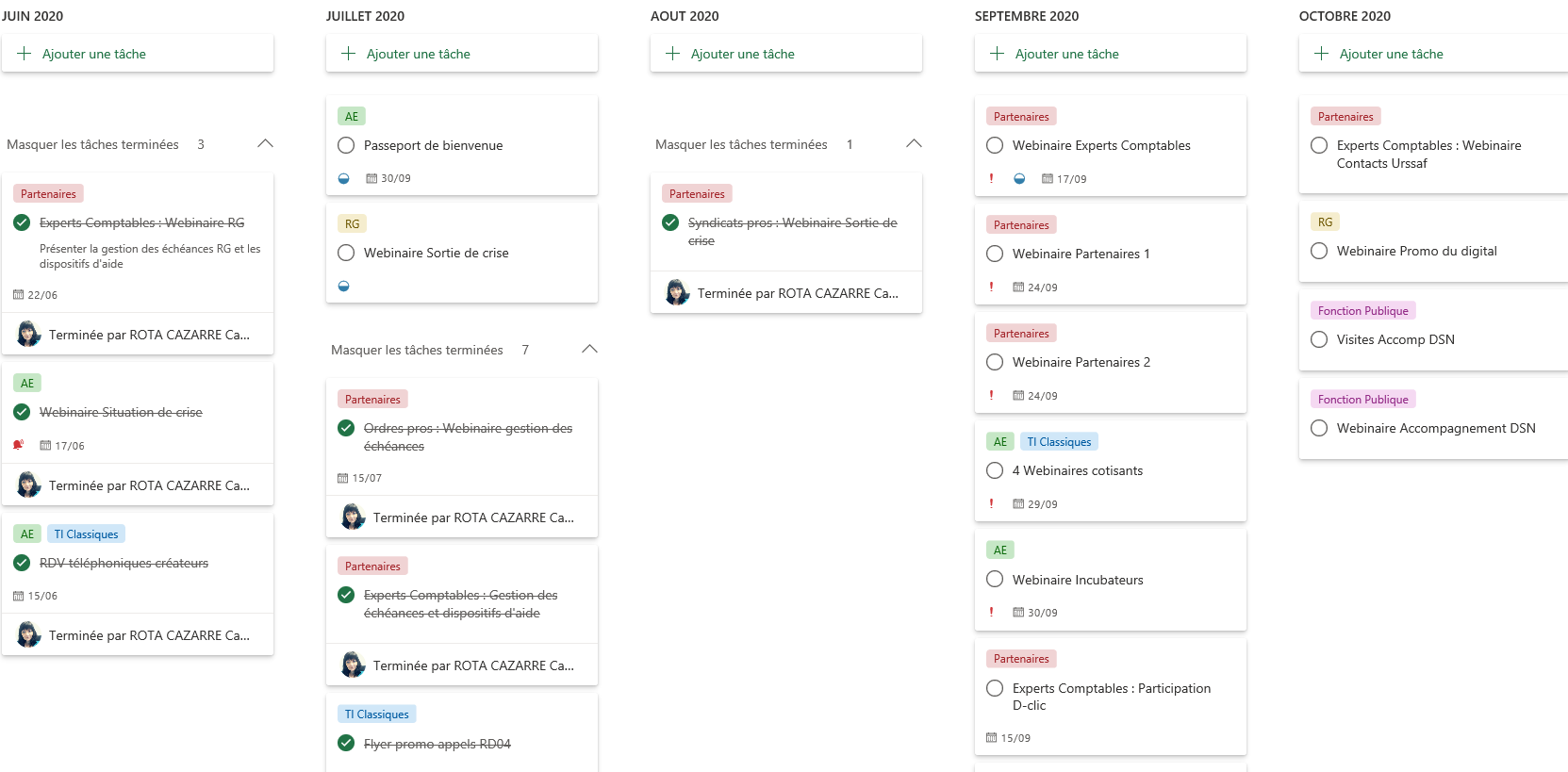Click the calendar icon next to 15/09 due date
1568x772 pixels.
991,738
